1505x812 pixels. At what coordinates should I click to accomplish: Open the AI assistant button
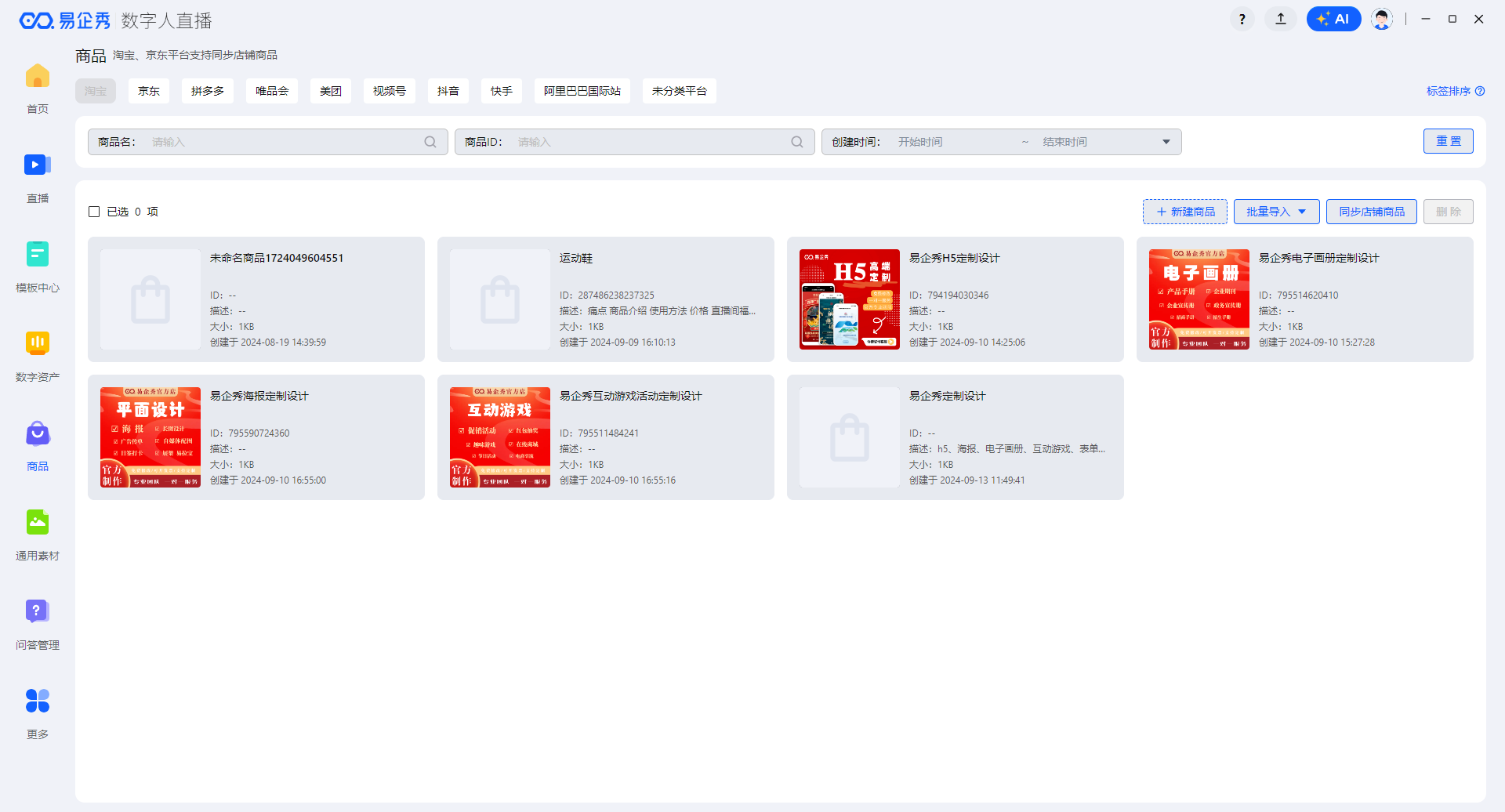1333,20
